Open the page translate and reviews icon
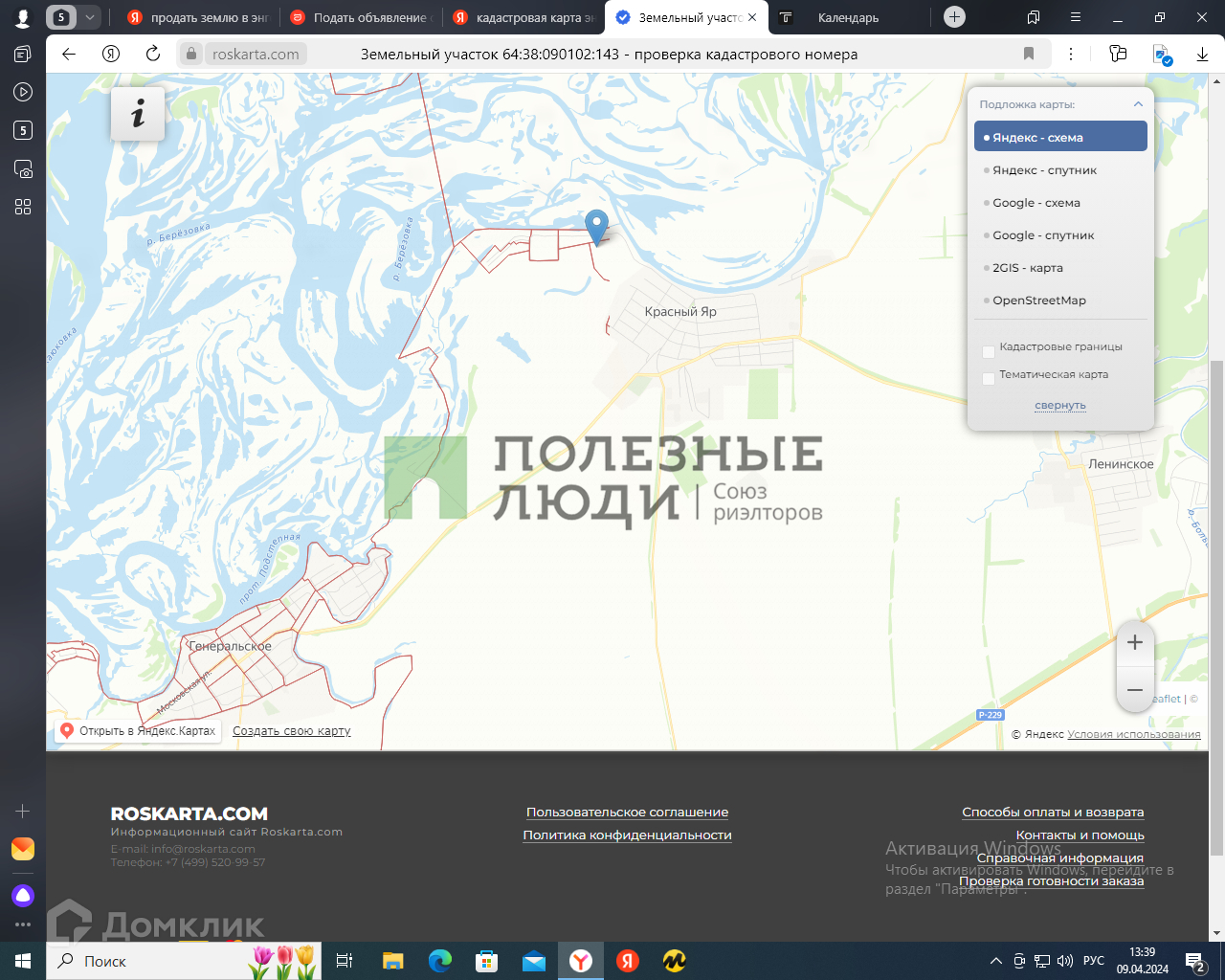Image resolution: width=1225 pixels, height=980 pixels. pyautogui.click(x=1118, y=54)
